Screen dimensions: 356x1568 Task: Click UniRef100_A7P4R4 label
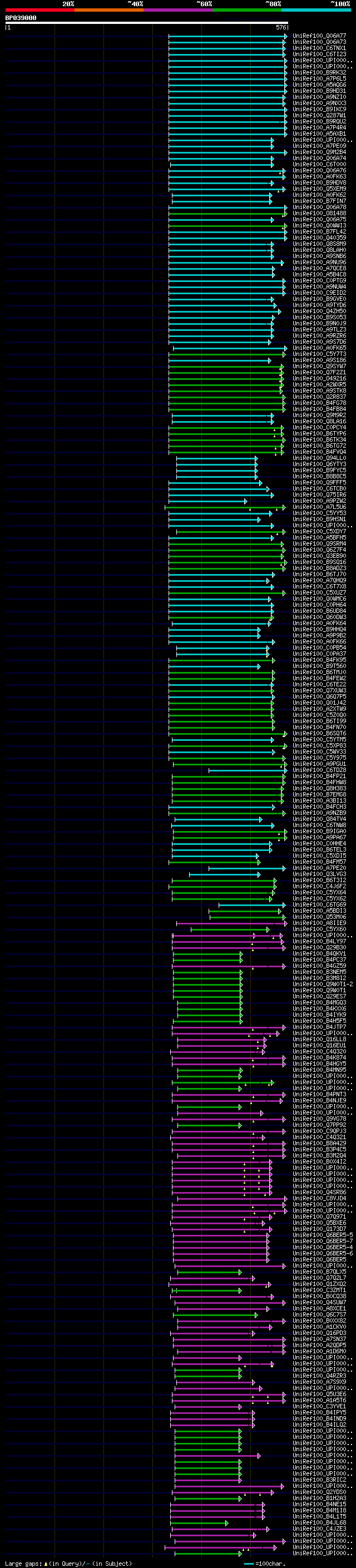[319, 127]
